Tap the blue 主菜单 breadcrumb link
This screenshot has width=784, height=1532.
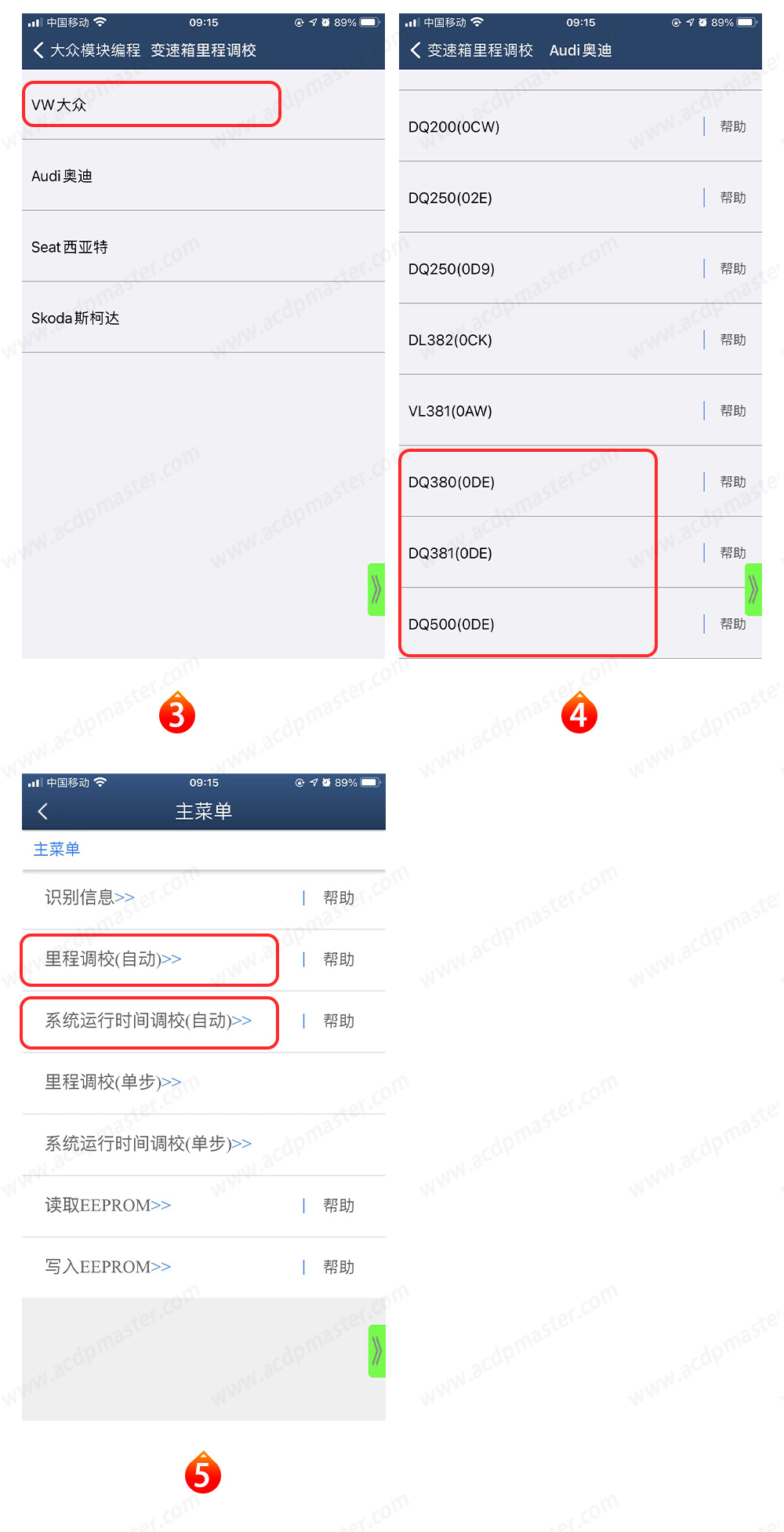point(56,849)
